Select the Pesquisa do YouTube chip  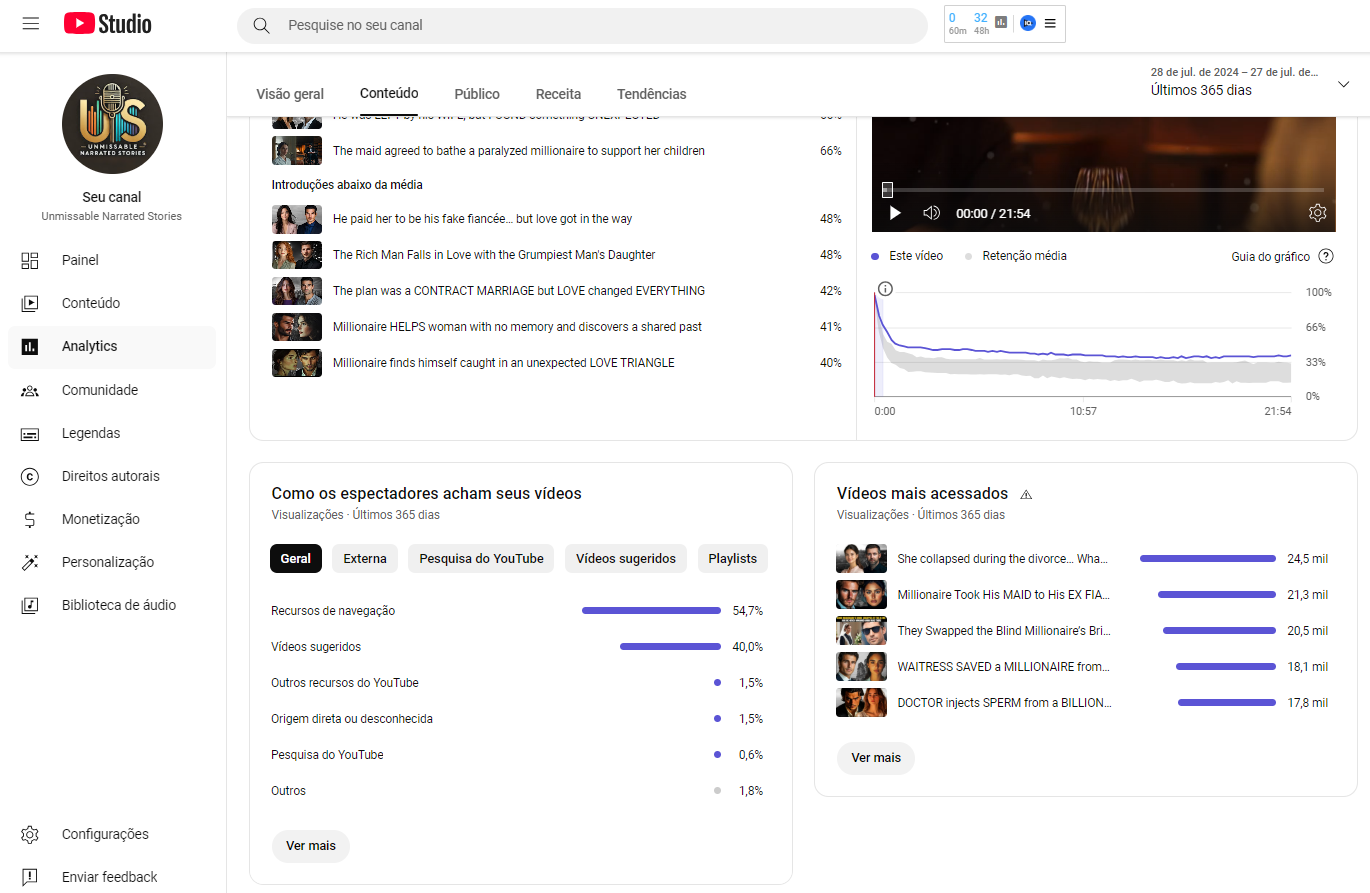[481, 559]
